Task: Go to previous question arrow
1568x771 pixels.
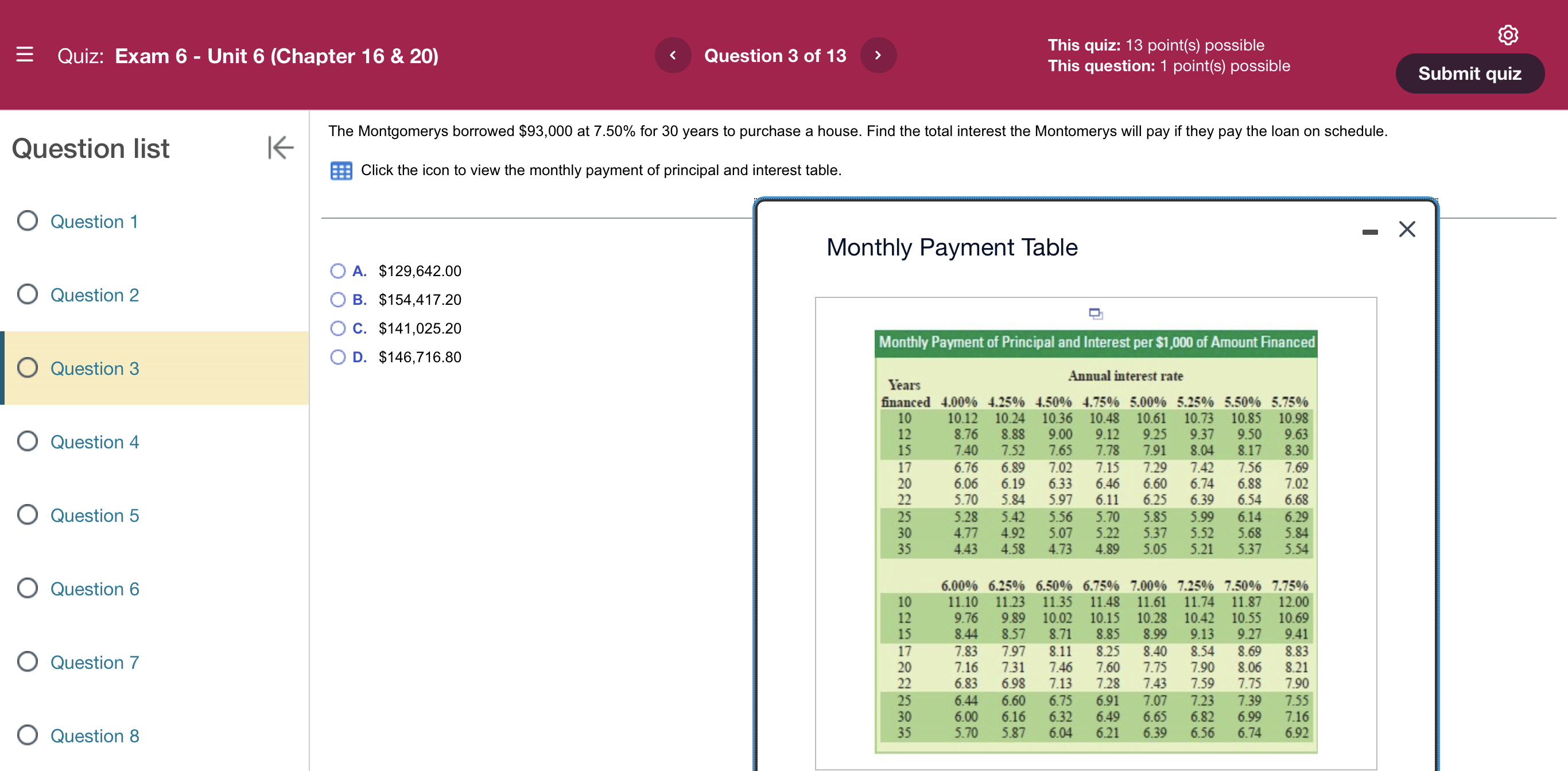Action: tap(673, 56)
